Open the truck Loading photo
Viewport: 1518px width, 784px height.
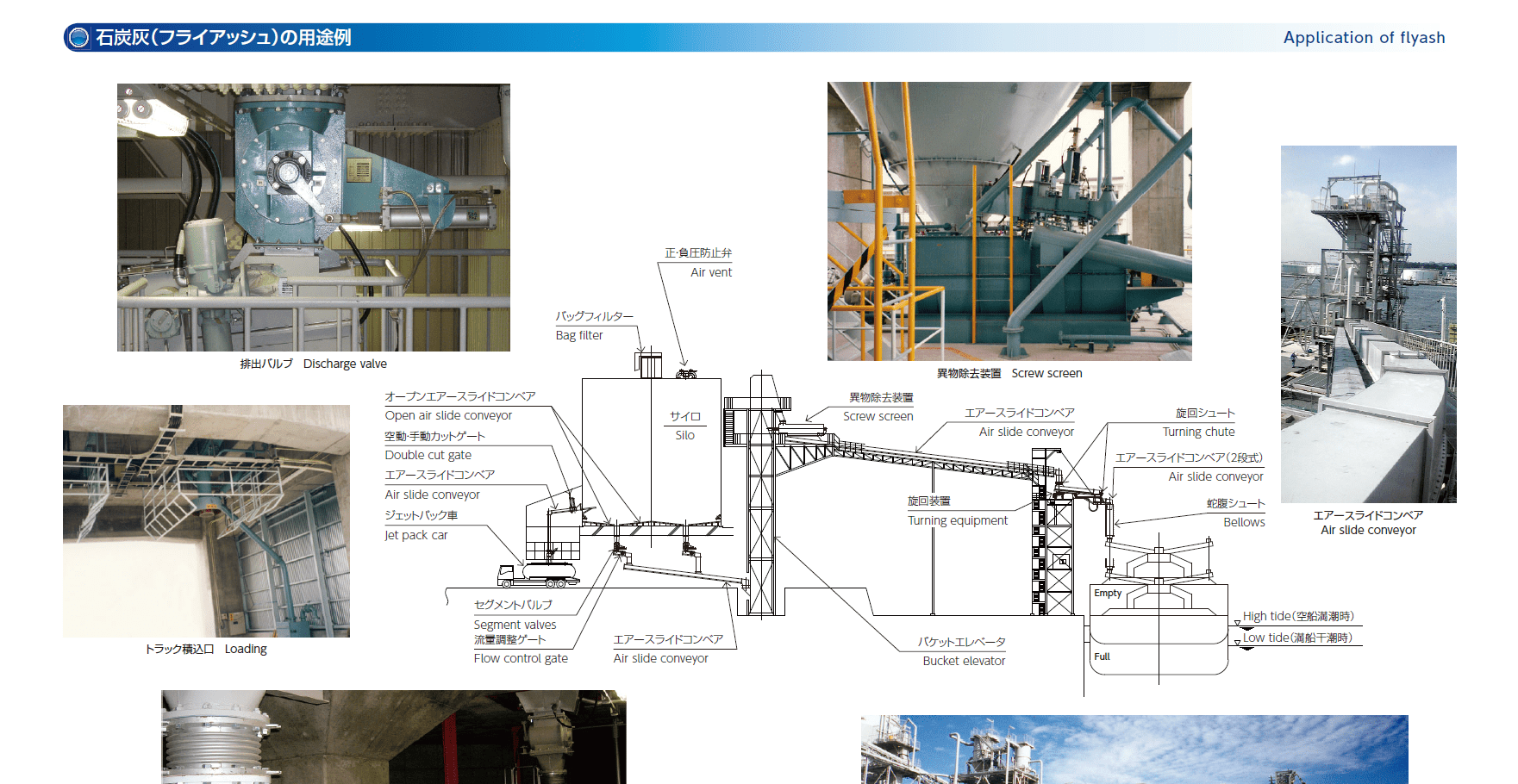tap(206, 521)
